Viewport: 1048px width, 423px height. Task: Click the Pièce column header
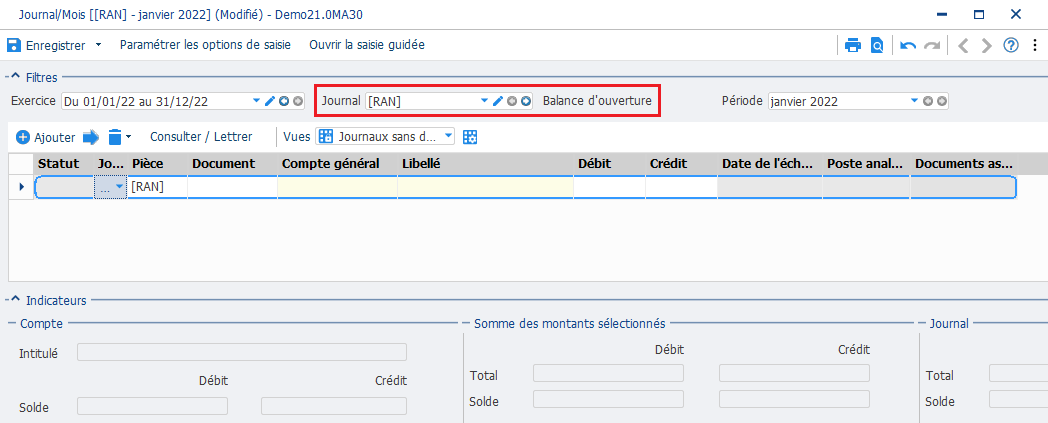[157, 164]
